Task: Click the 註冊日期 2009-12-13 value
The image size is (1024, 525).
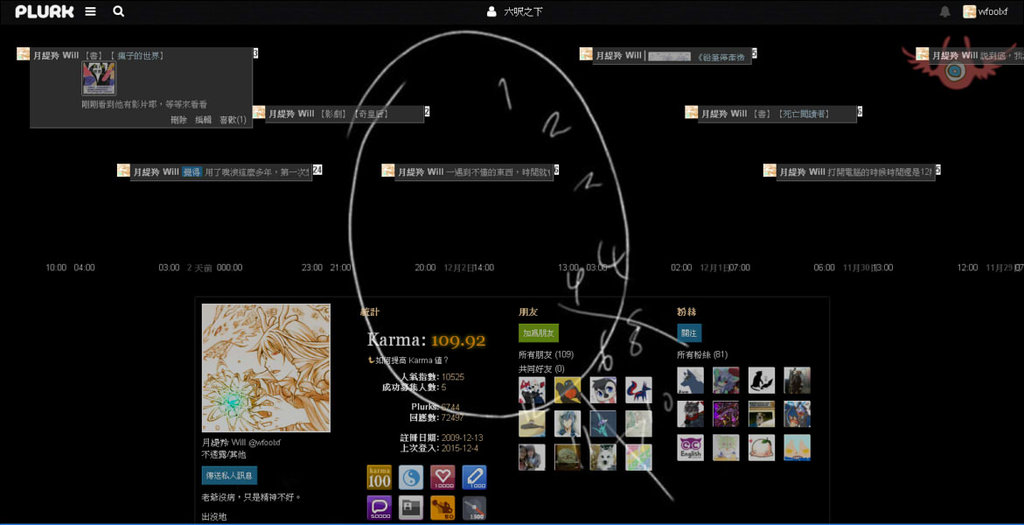Action: [x=462, y=437]
